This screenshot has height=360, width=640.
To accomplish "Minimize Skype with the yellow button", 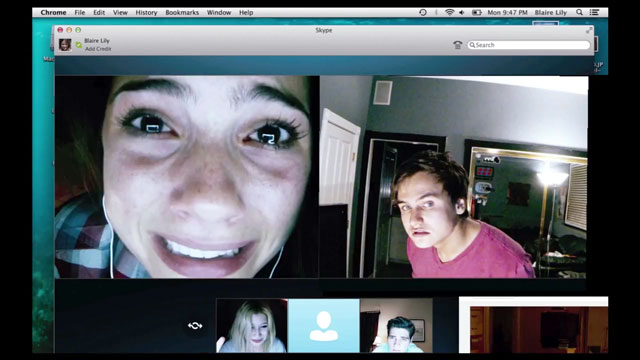I will [x=69, y=30].
